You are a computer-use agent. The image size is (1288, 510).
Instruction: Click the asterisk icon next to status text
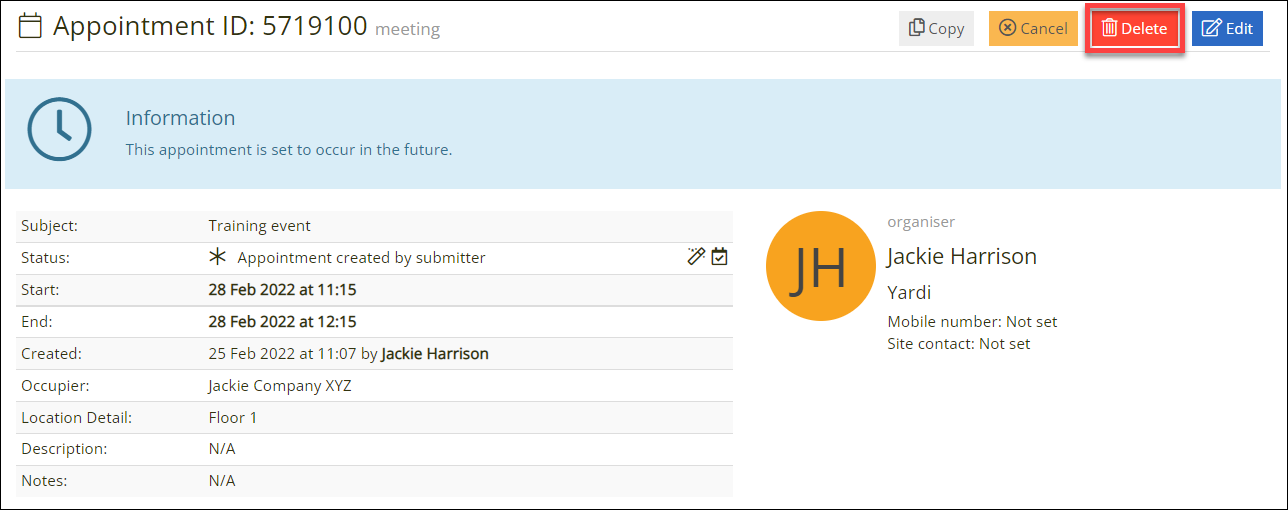218,257
